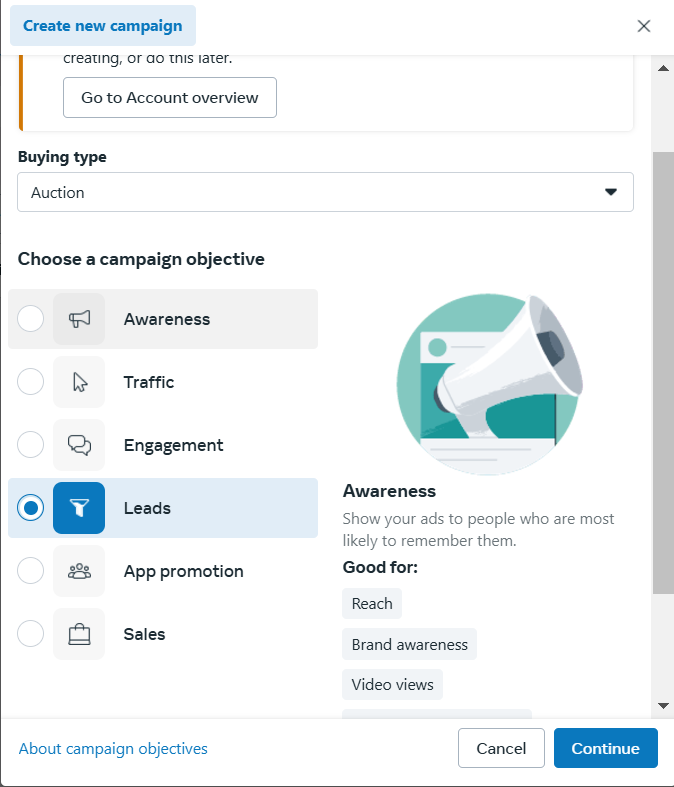This screenshot has width=674, height=787.
Task: Click the Cancel button
Action: tap(501, 748)
